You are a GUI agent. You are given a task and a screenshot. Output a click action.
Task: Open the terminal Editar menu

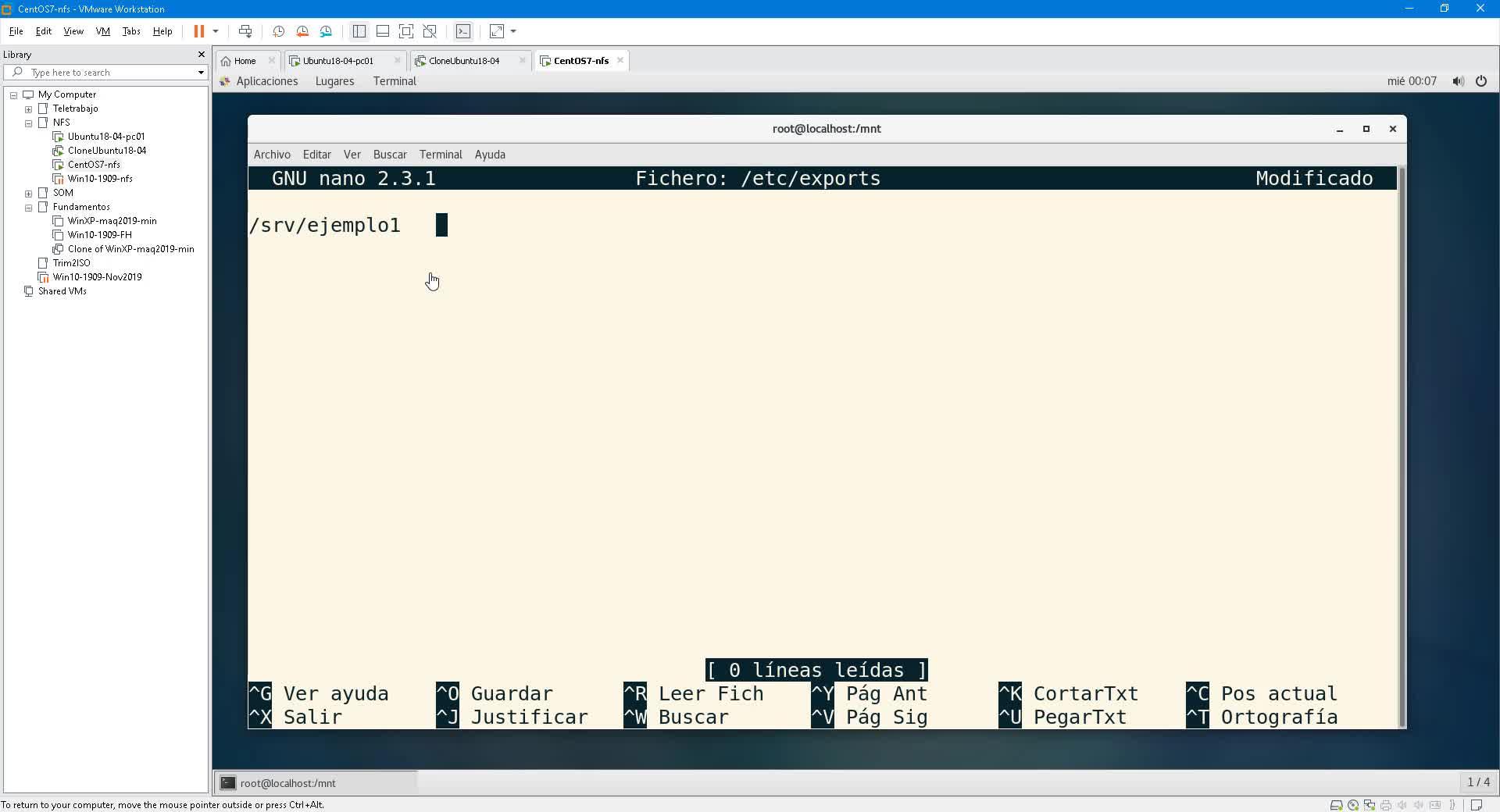click(316, 155)
